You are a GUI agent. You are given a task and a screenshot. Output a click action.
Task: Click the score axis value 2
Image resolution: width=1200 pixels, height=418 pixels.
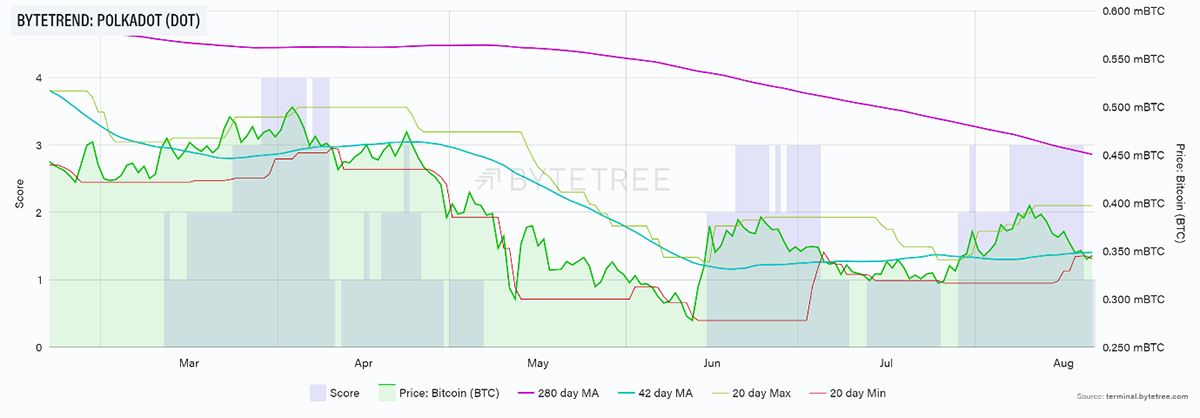pos(38,212)
